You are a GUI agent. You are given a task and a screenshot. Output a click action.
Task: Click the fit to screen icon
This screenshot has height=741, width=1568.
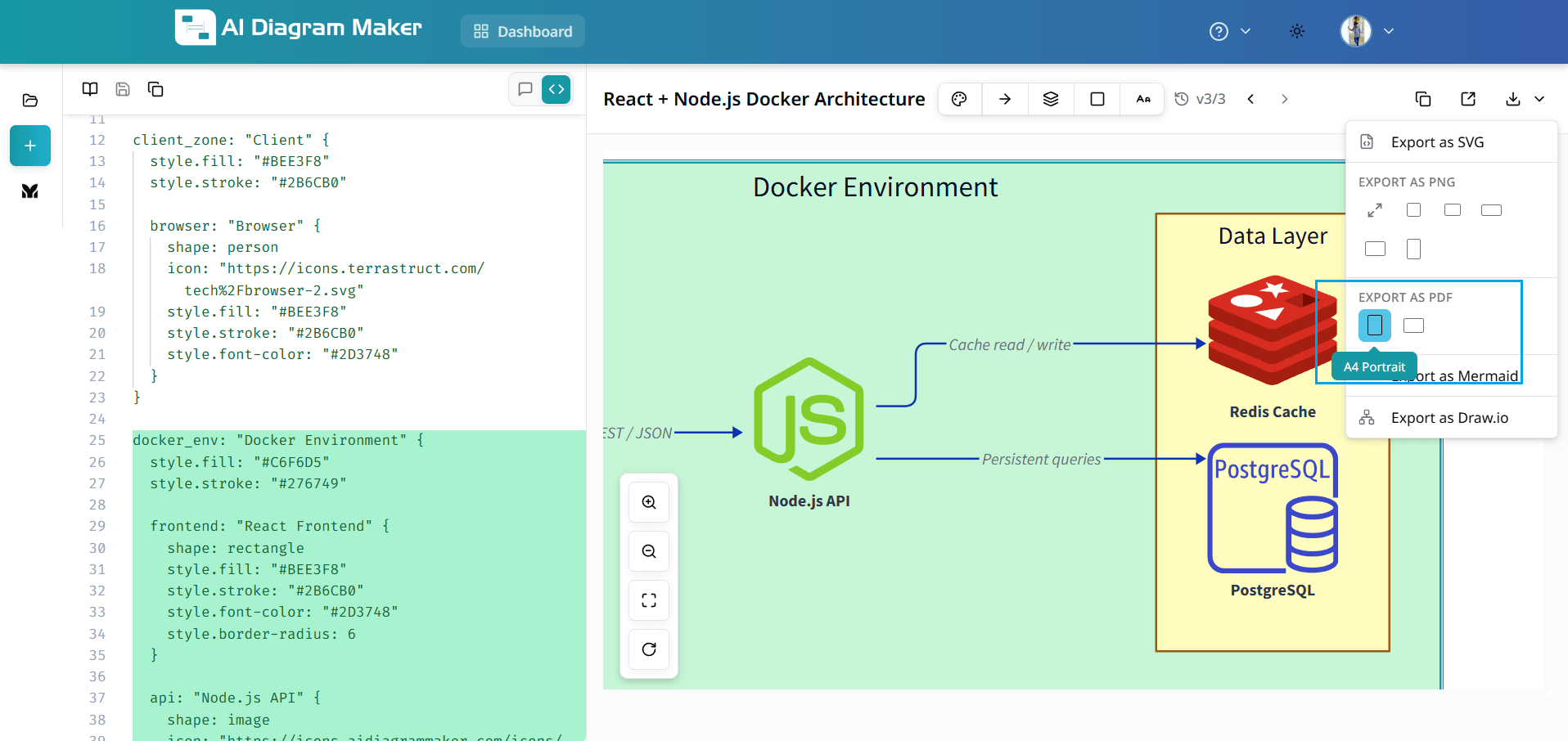(649, 600)
